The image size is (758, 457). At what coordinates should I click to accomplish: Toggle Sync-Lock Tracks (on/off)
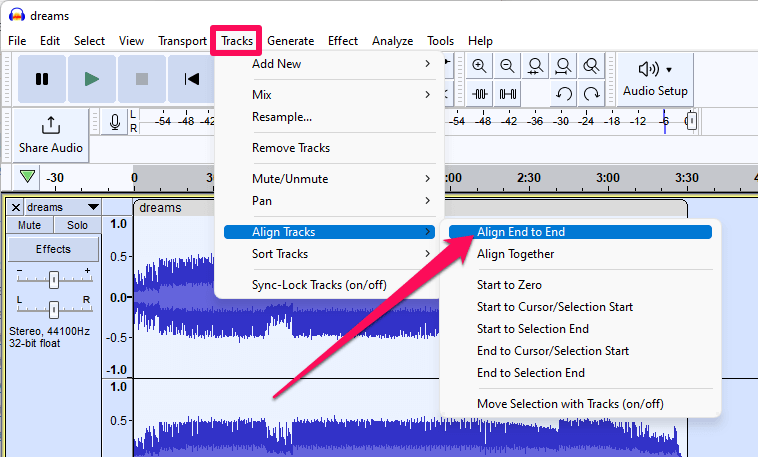pos(329,285)
